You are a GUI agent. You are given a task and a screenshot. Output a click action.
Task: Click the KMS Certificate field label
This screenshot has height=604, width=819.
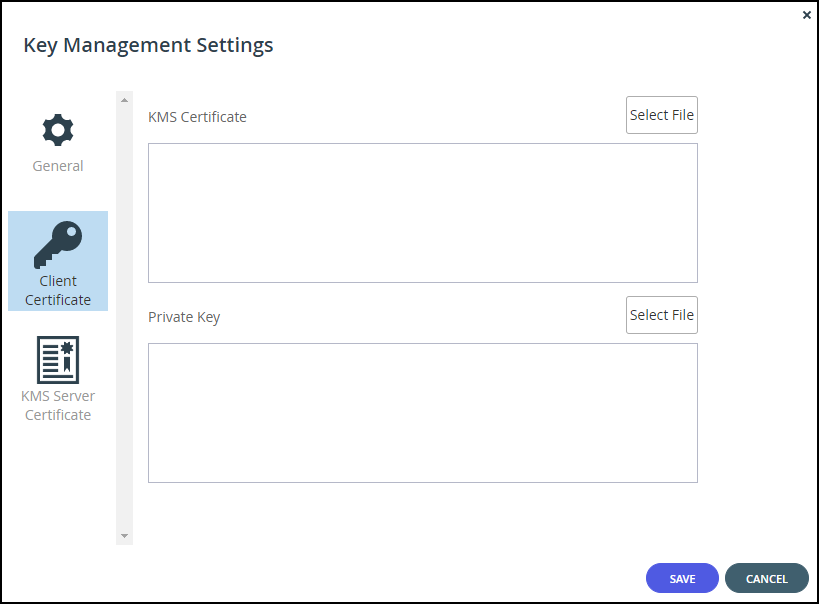[x=197, y=117]
